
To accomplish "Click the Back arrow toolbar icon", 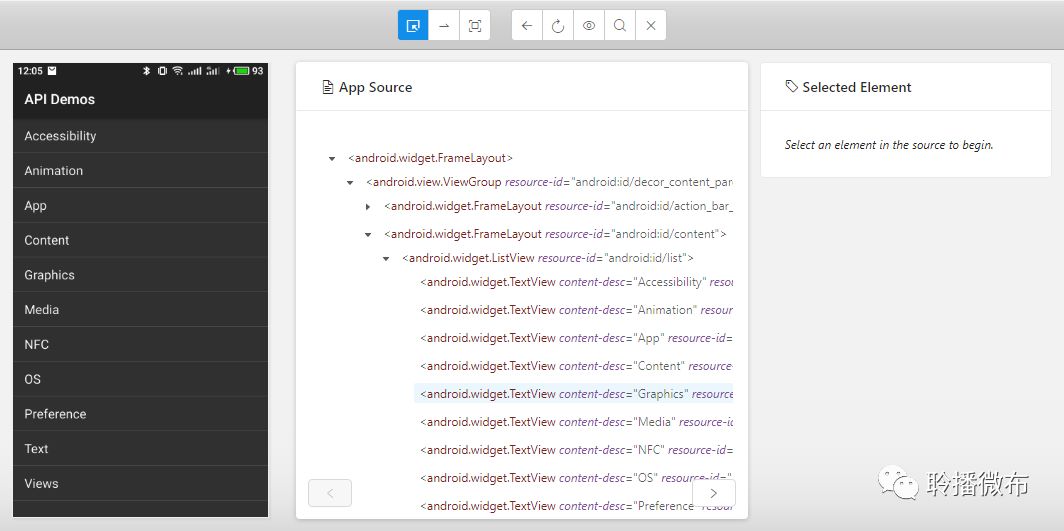I will click(527, 26).
